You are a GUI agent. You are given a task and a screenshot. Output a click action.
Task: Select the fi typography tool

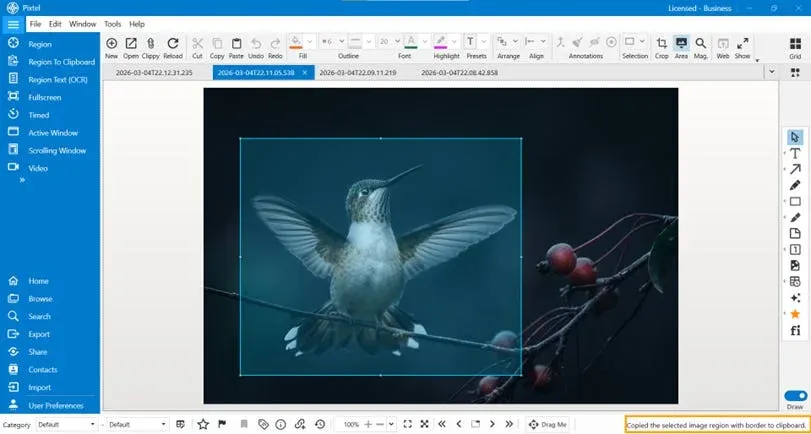point(795,330)
